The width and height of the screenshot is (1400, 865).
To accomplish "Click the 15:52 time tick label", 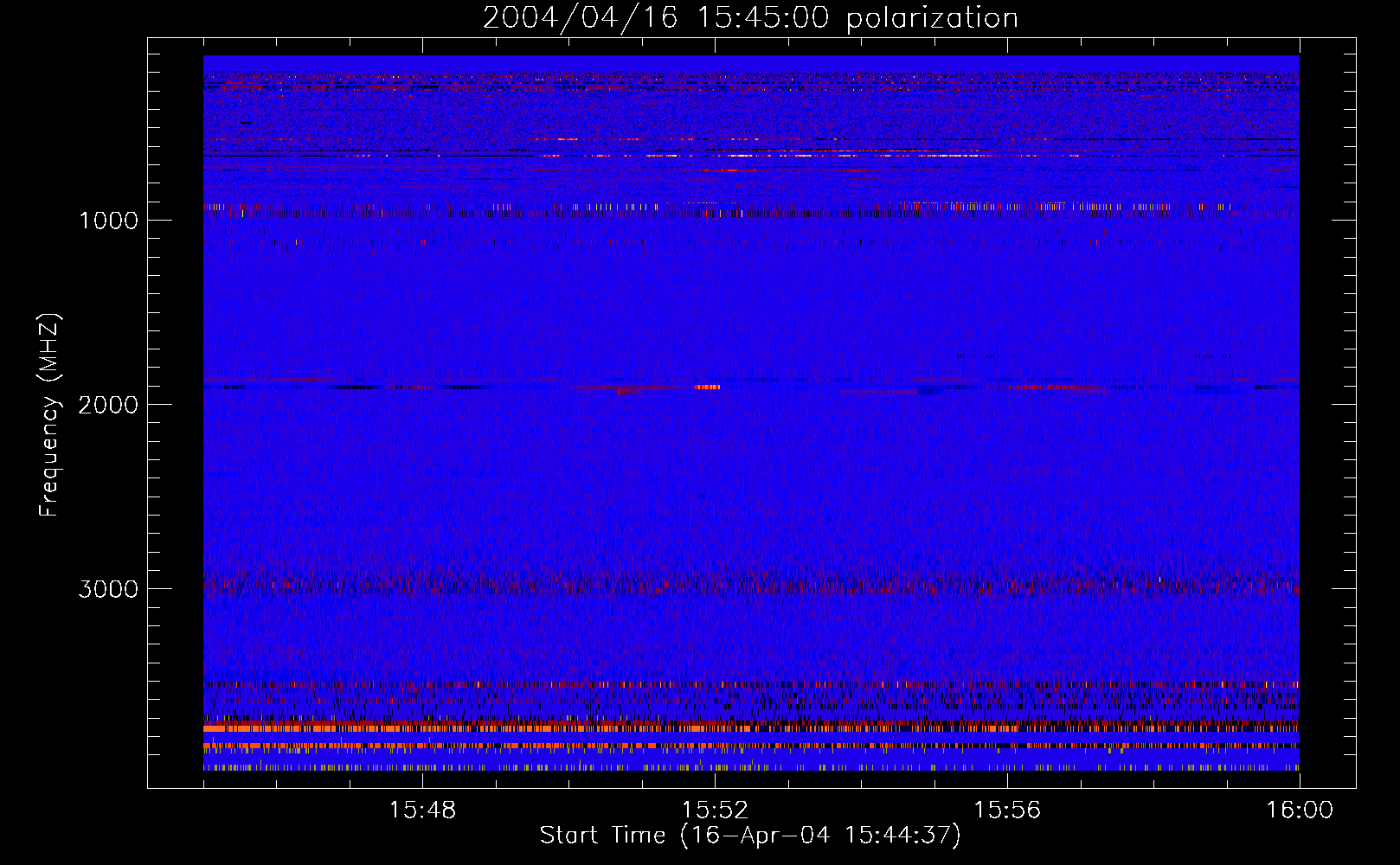I will (715, 811).
